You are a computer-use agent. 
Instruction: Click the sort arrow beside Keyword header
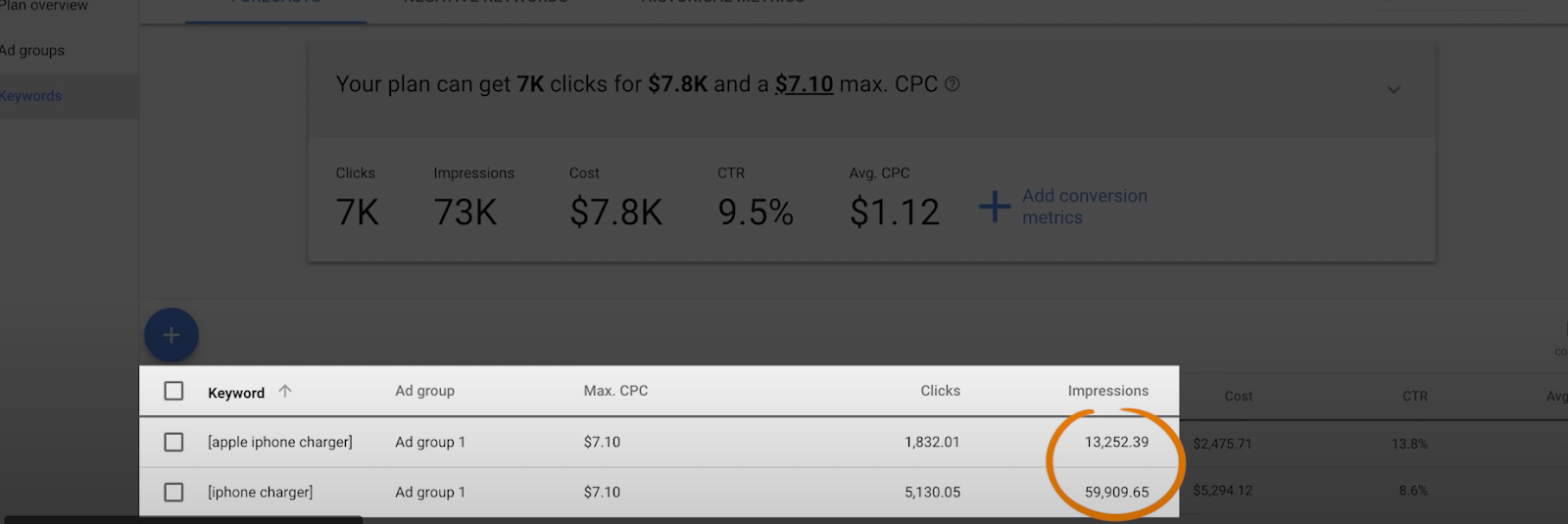285,391
